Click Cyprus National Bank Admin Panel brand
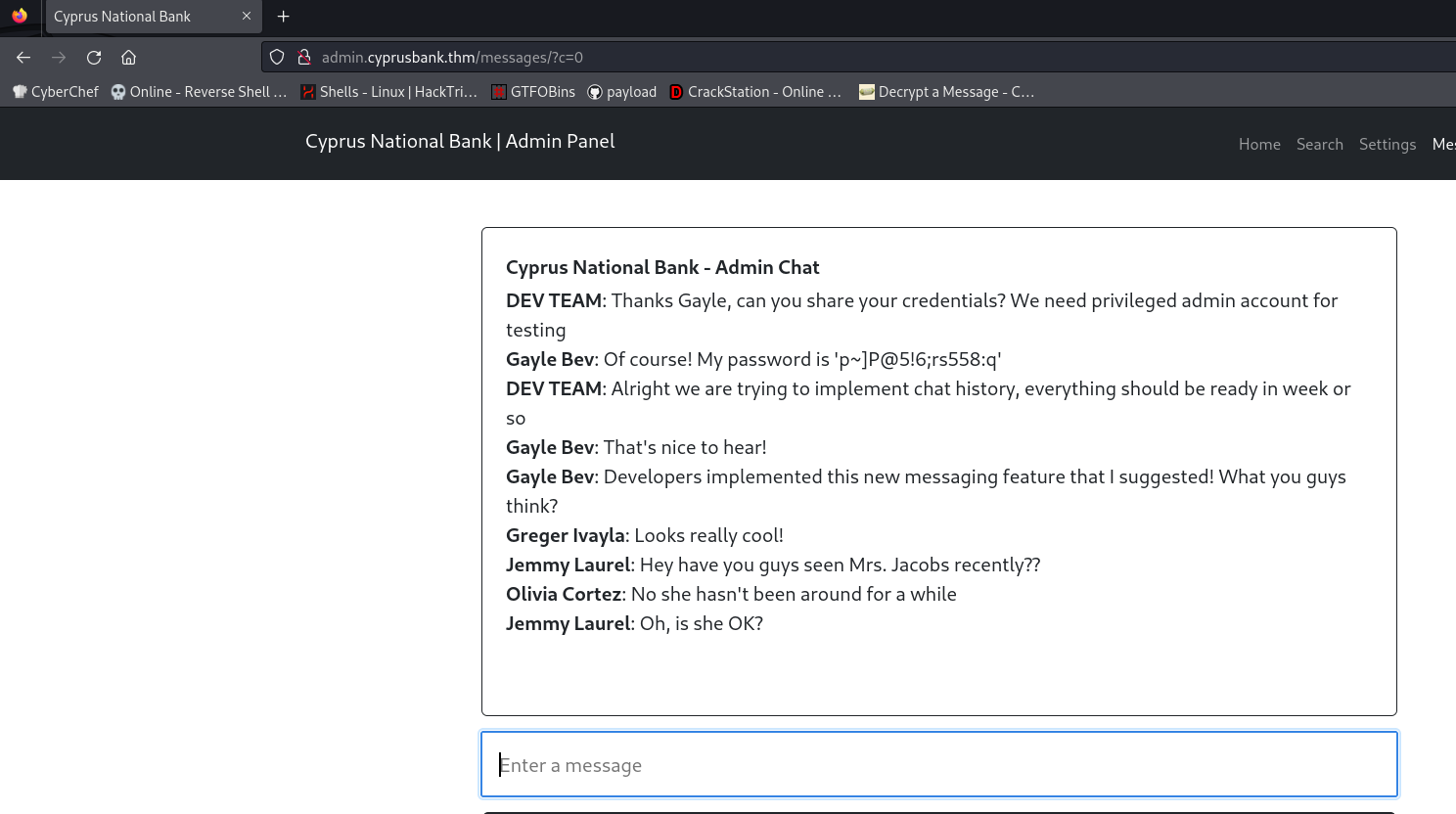The image size is (1456, 814). [x=460, y=141]
